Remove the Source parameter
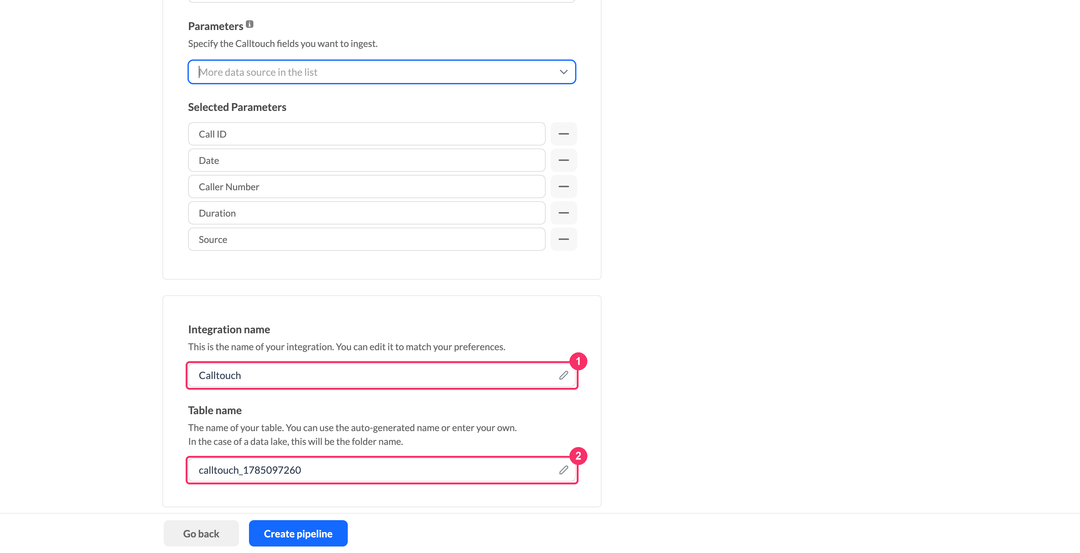Image resolution: width=1080 pixels, height=553 pixels. pos(563,240)
